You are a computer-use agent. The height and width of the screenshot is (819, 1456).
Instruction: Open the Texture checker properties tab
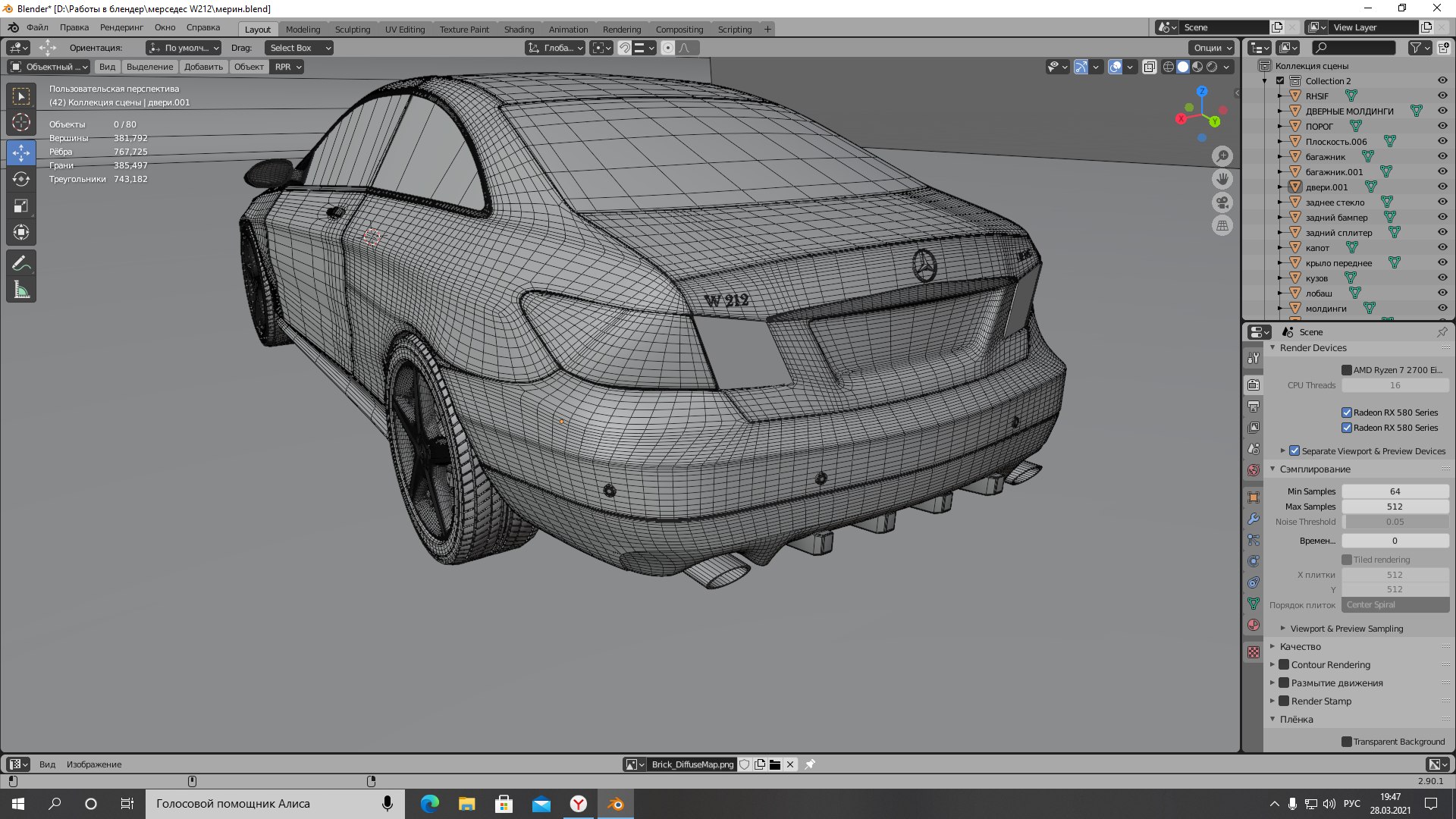point(1254,652)
